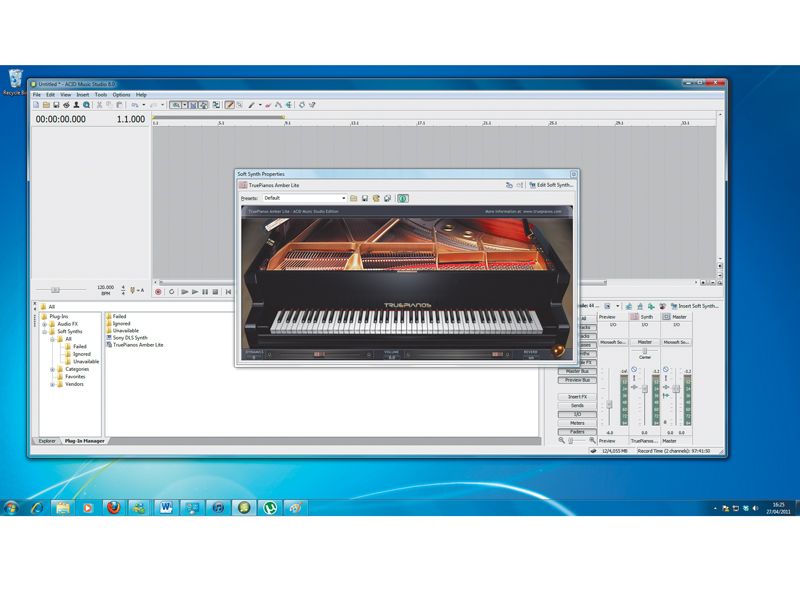Expand the Audio FX tree node
Viewport: 800px width, 600px height.
coord(44,324)
